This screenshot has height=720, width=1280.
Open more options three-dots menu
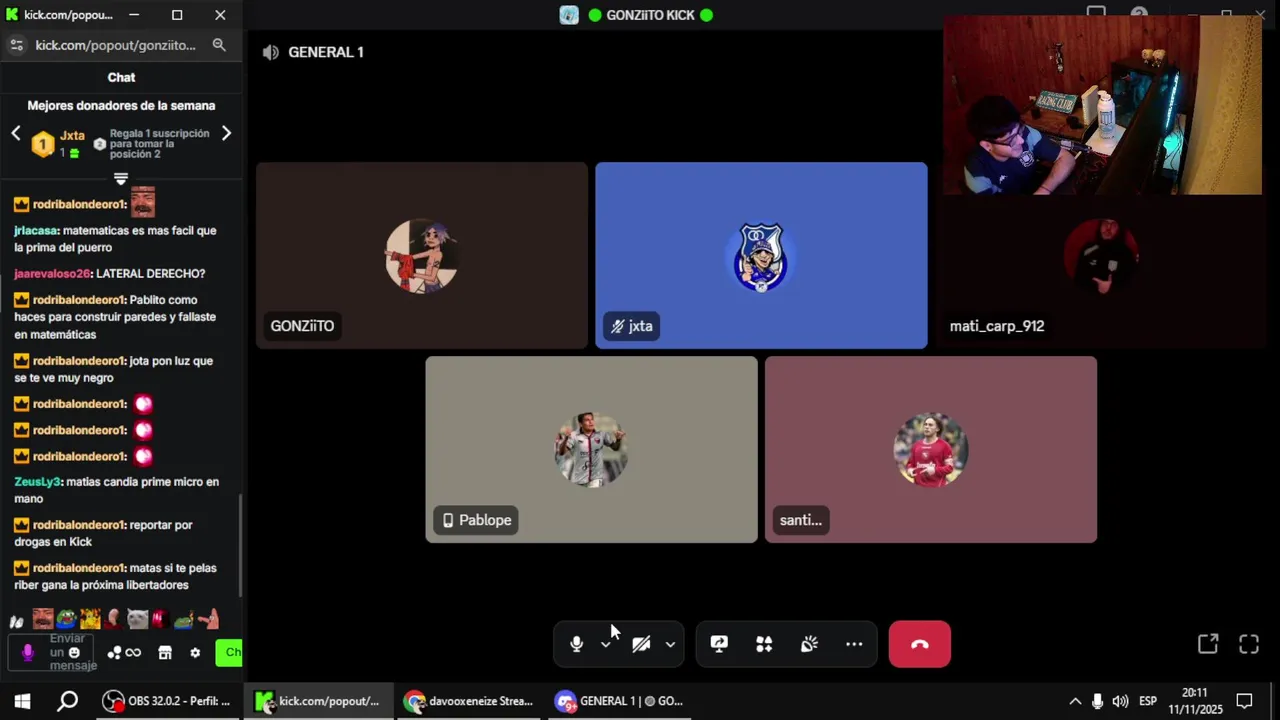854,644
